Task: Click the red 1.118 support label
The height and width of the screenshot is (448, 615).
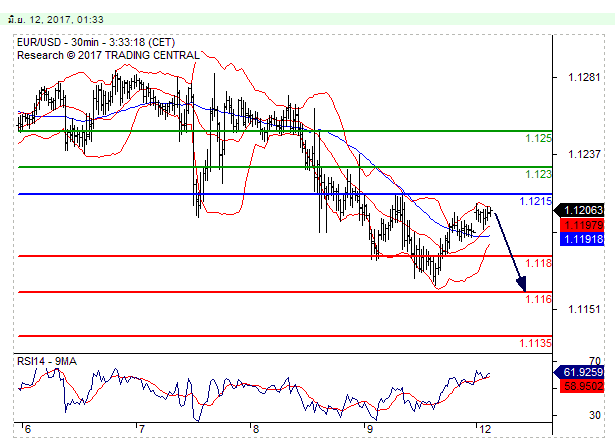Action: coord(539,263)
